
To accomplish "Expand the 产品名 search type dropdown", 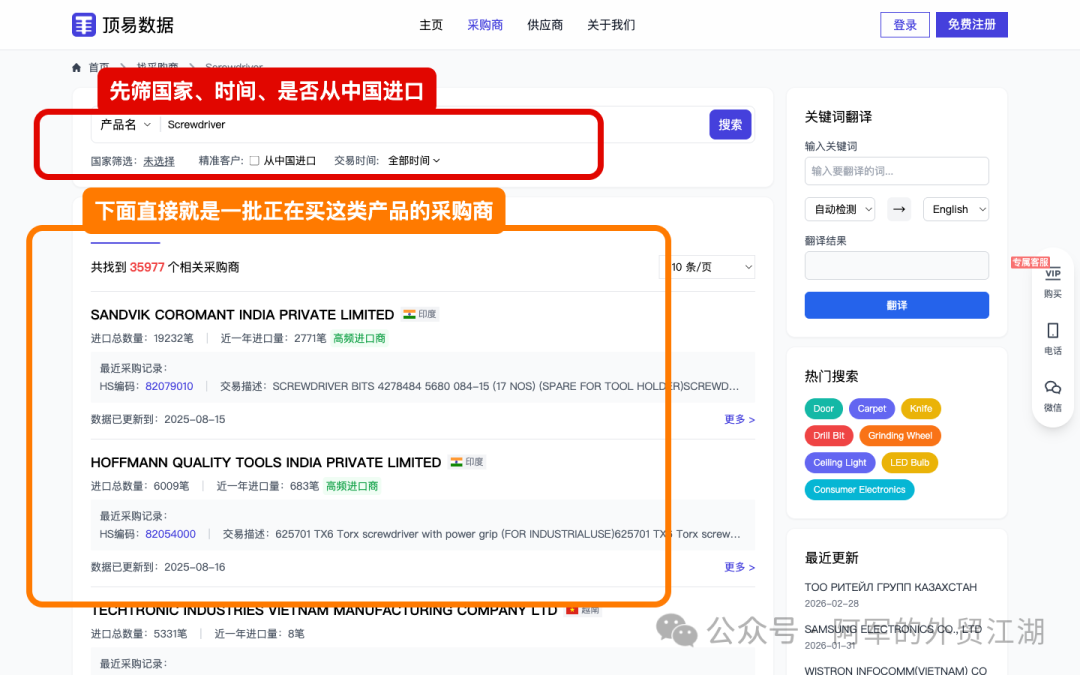I will (x=126, y=125).
